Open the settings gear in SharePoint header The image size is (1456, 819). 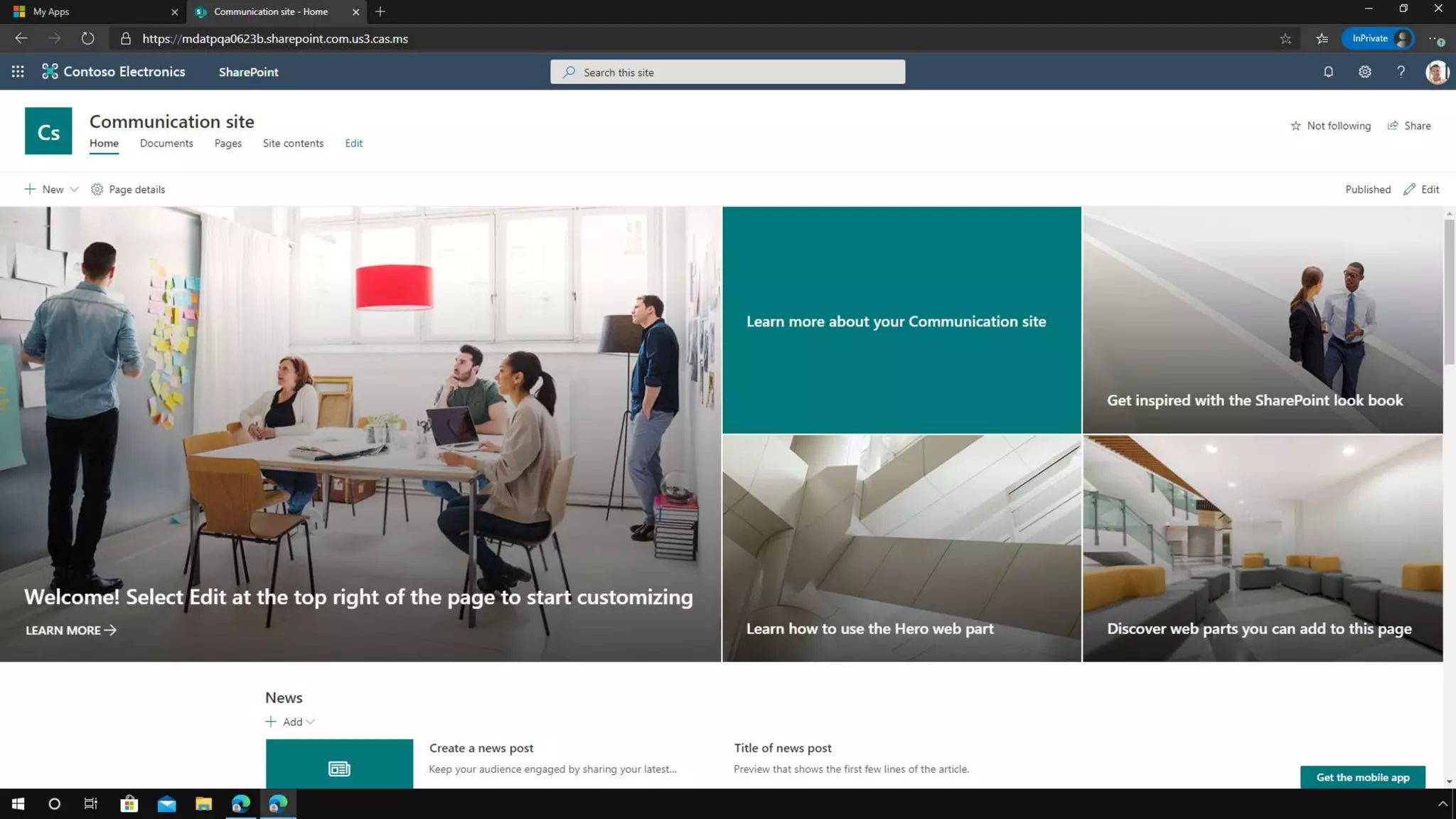1364,72
